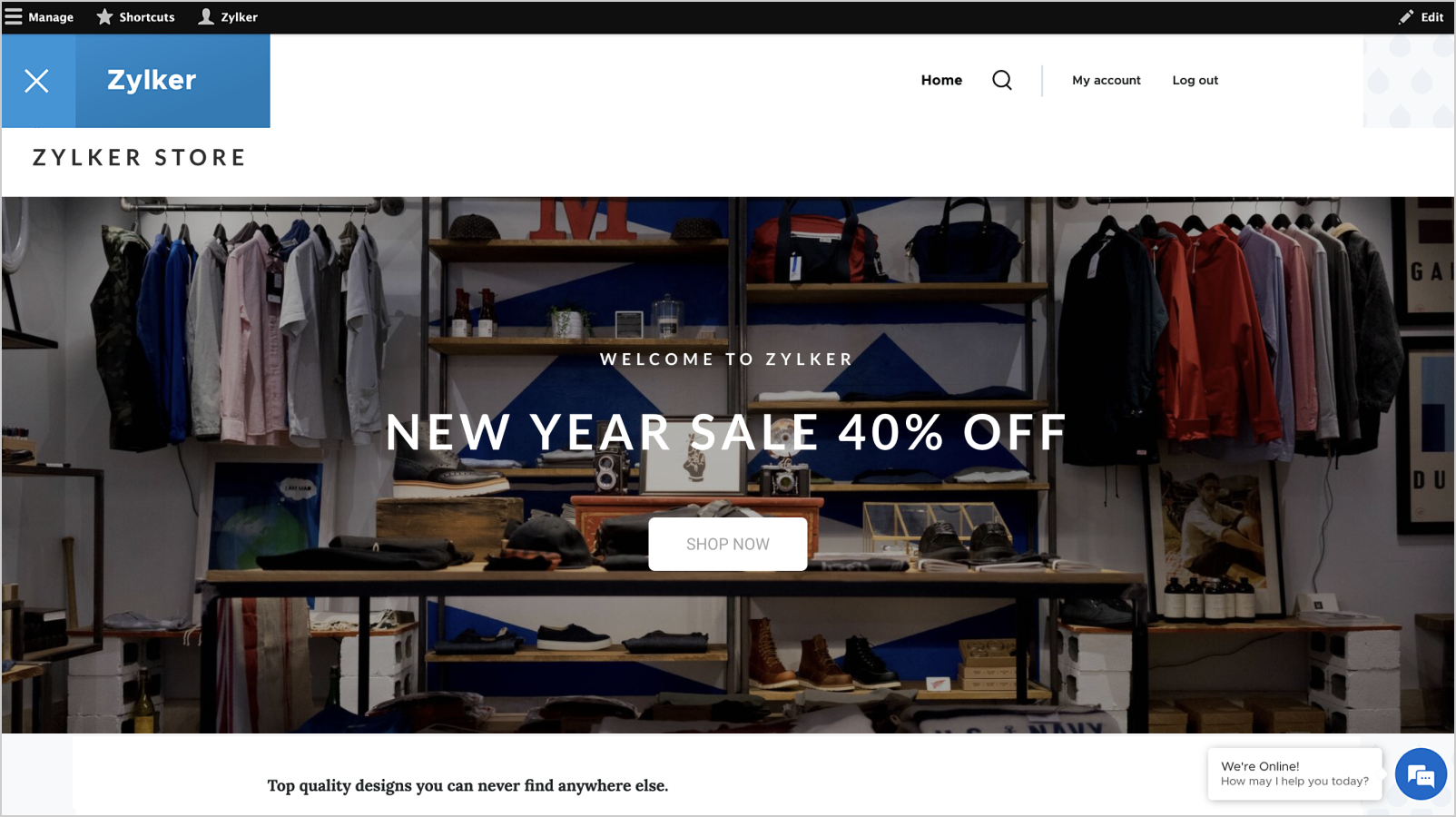
Task: Click the NEW YEAR SALE 40% OFF heading
Action: click(726, 432)
